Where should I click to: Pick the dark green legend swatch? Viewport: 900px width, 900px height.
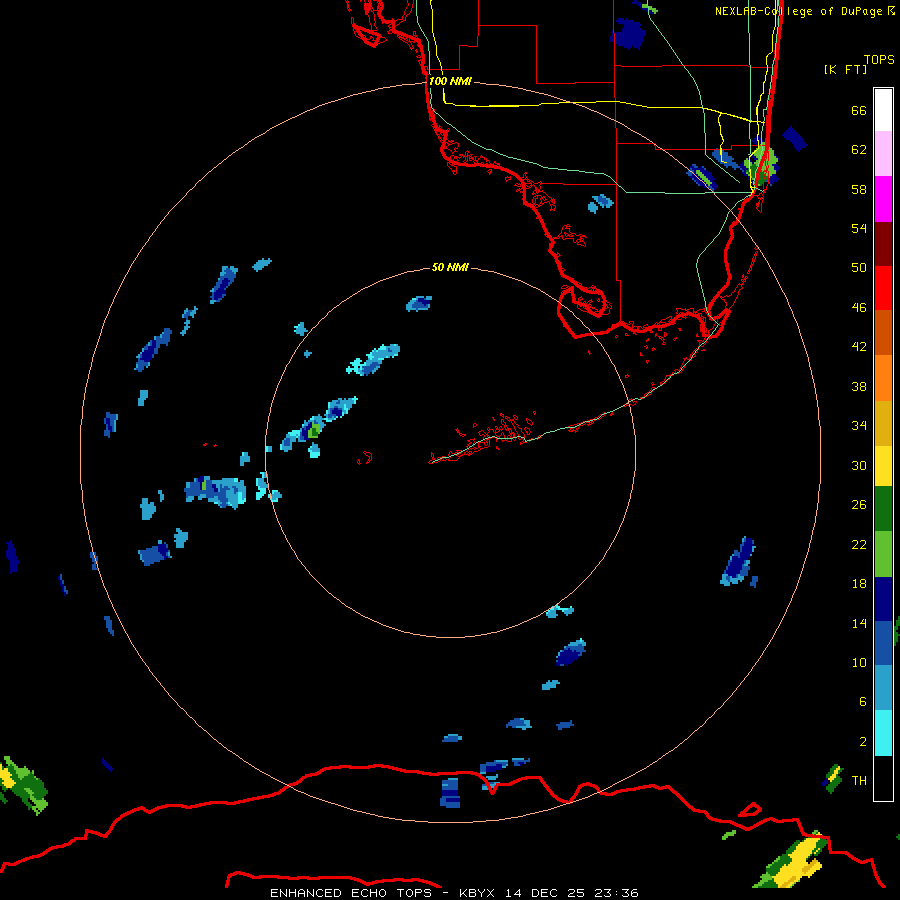[883, 509]
